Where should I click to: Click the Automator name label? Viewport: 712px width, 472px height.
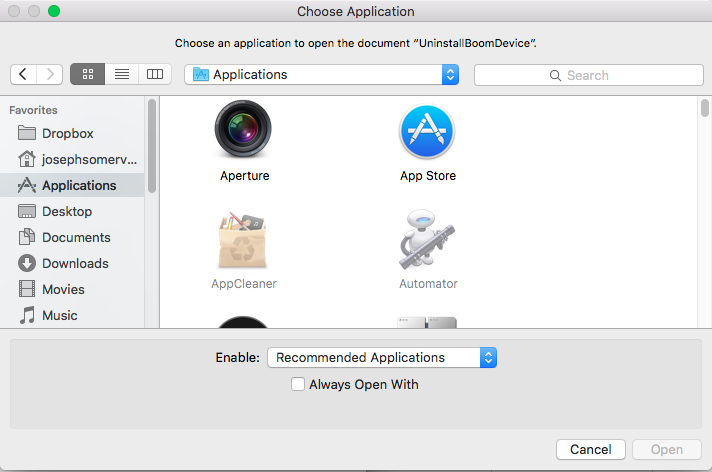coord(428,284)
